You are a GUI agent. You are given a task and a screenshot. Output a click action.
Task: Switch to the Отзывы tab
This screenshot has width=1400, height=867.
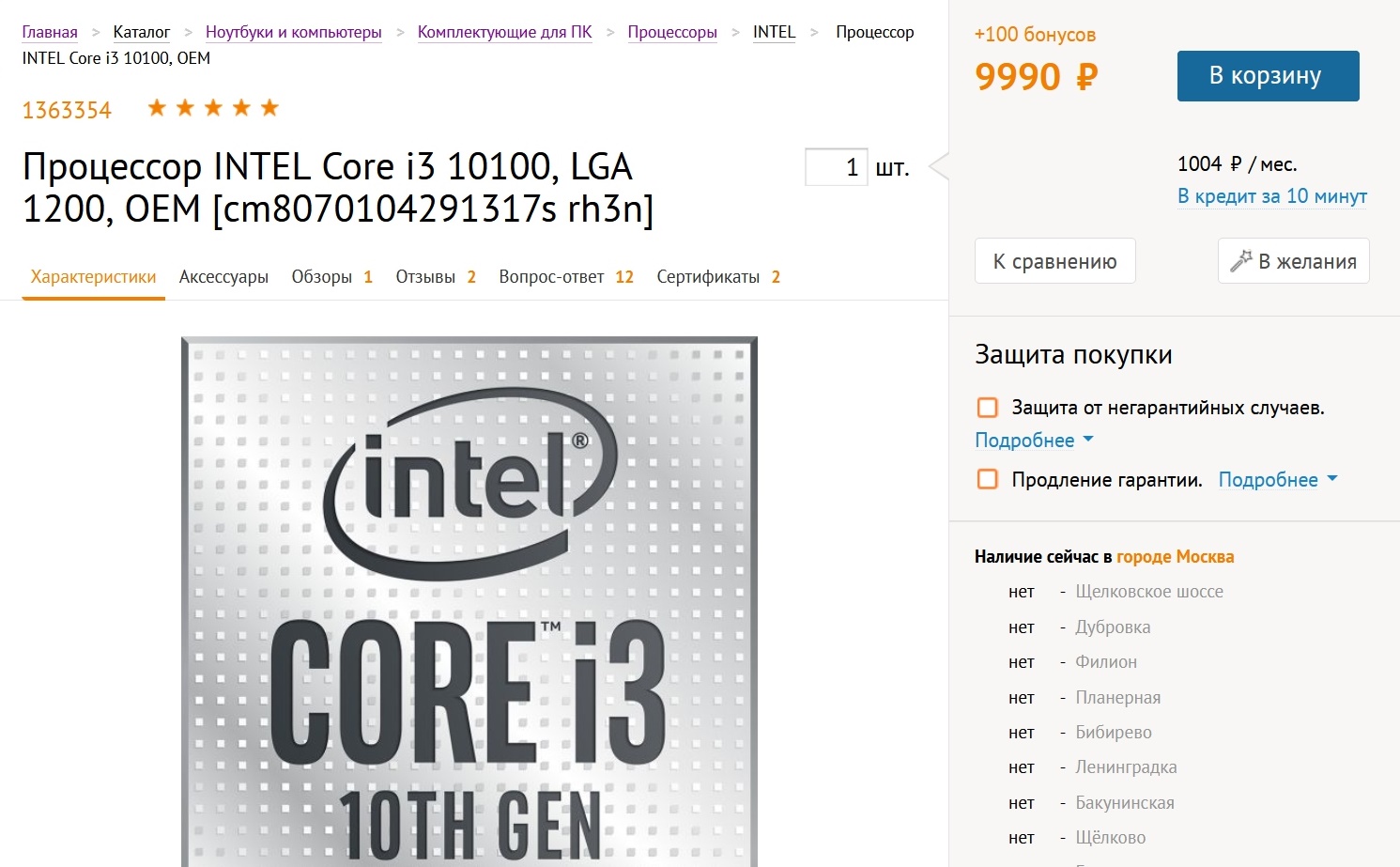(435, 277)
